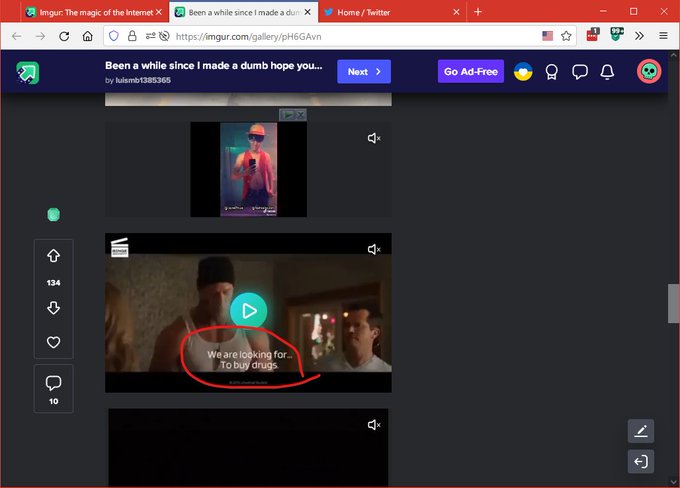
Task: Close the Home / Twitter tab
Action: click(456, 13)
